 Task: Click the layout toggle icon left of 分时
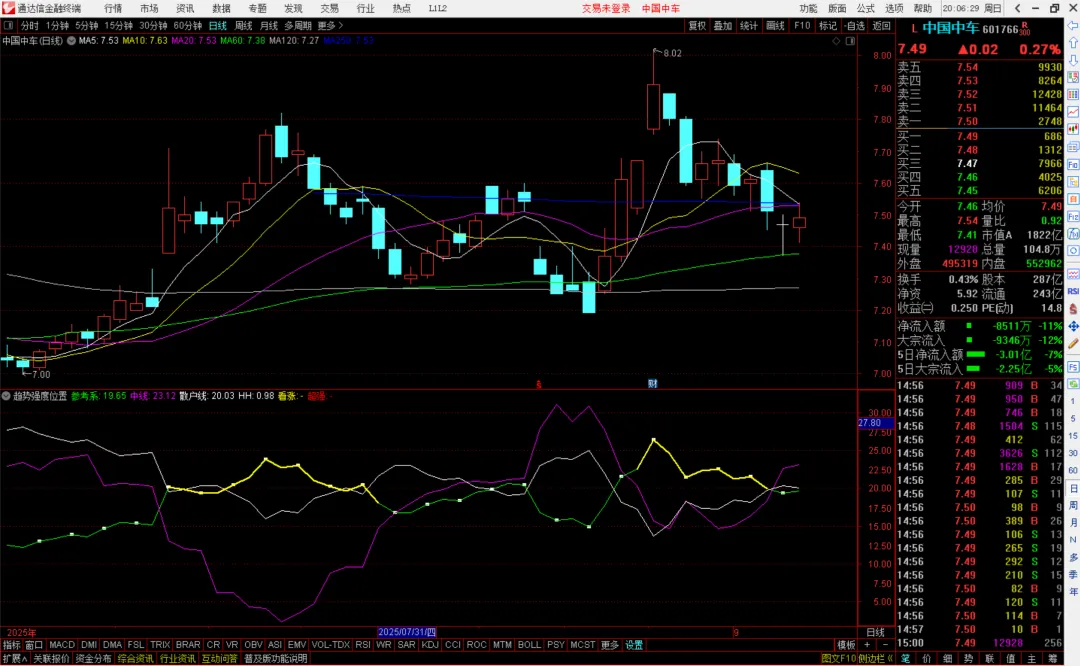[8, 25]
